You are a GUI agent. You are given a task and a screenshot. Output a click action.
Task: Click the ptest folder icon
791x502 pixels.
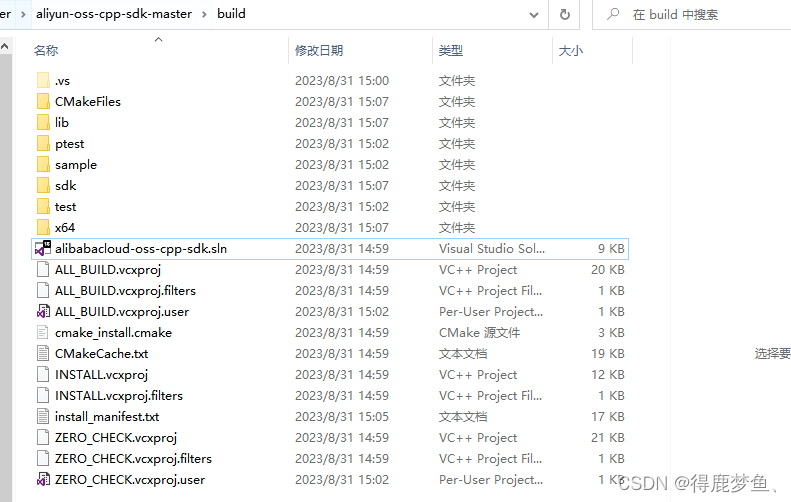43,144
